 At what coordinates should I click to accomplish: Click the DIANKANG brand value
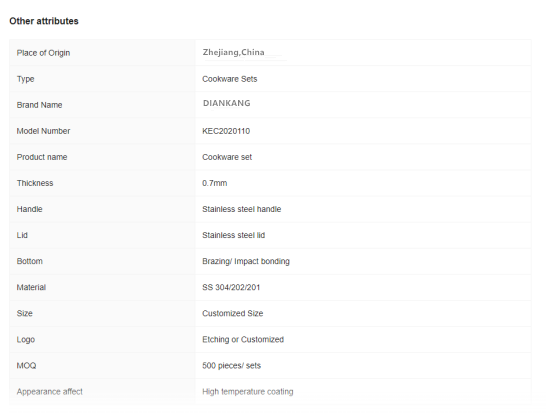point(226,103)
